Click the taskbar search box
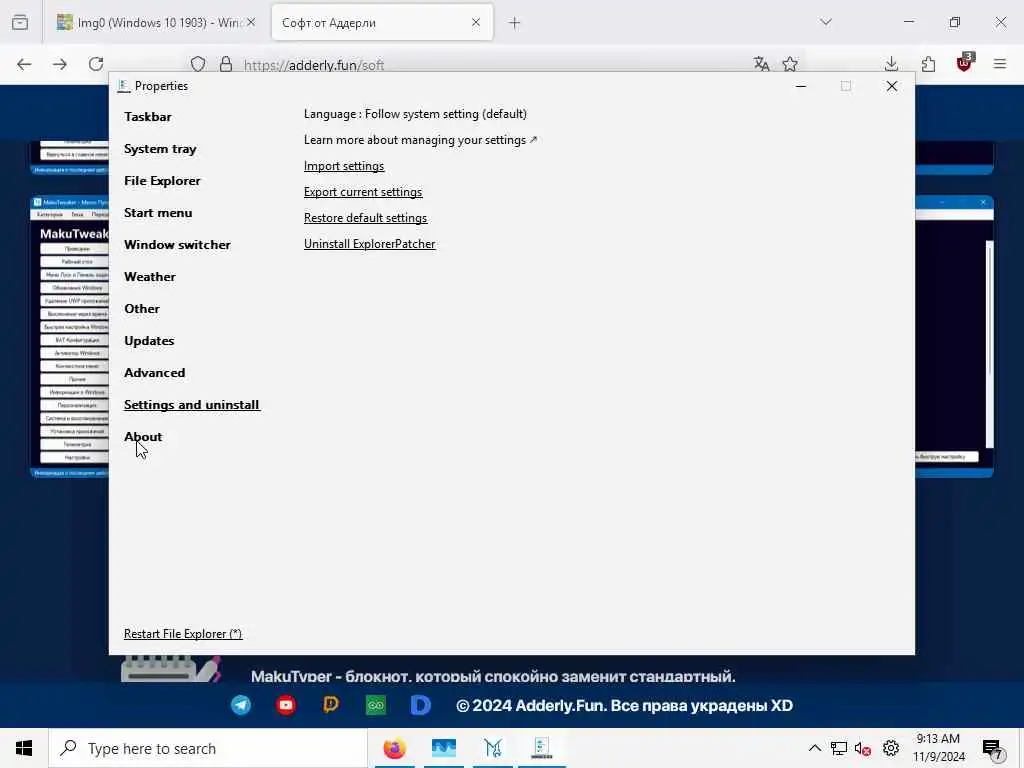This screenshot has width=1024, height=768. tap(208, 748)
